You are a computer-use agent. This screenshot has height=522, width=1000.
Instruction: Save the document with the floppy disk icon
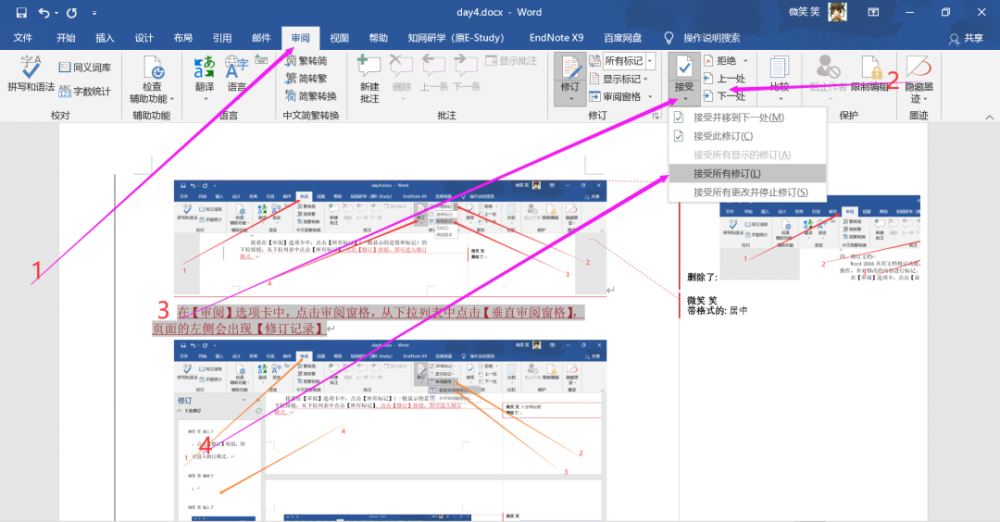21,12
